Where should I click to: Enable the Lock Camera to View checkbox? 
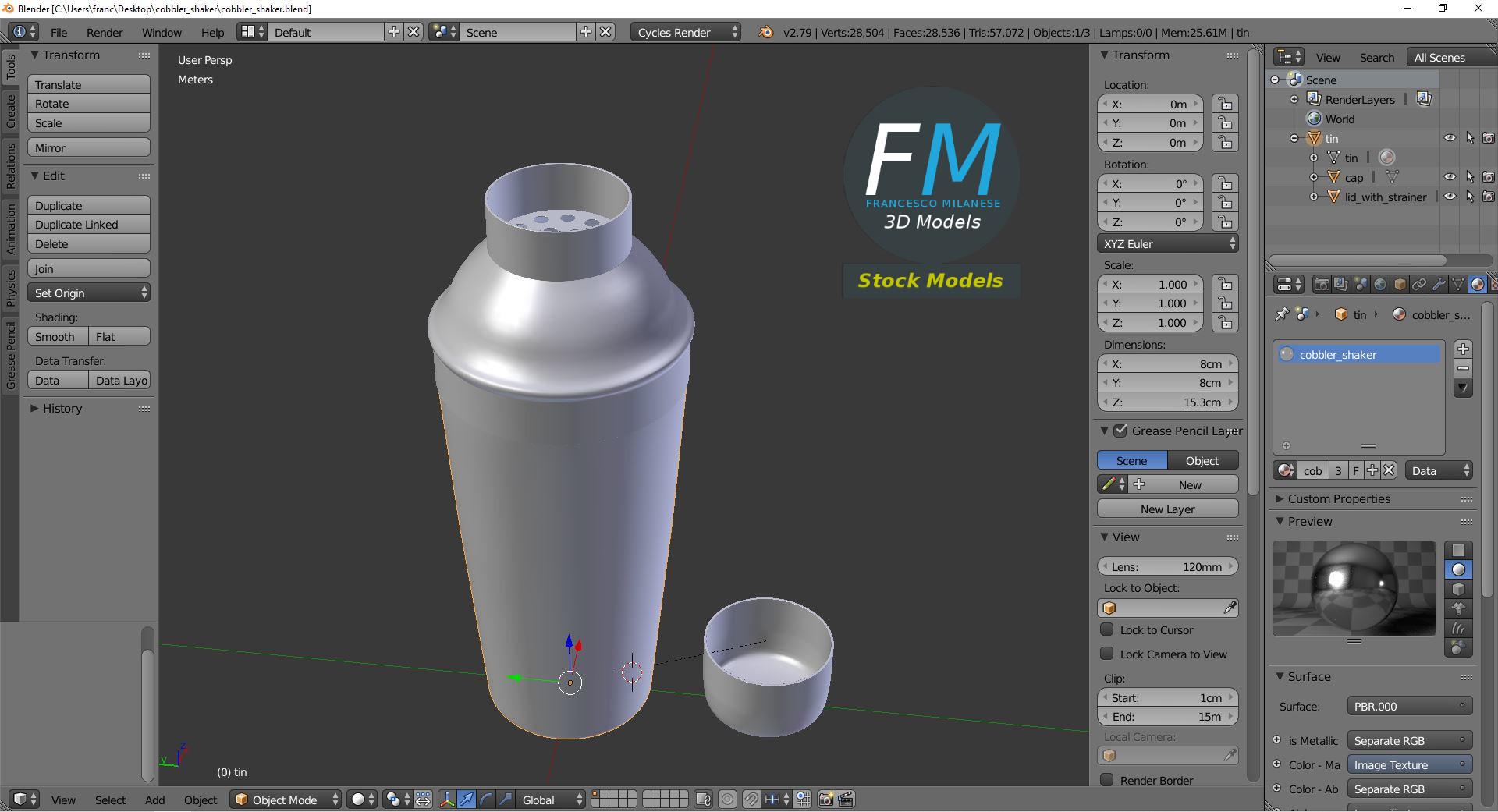pyautogui.click(x=1106, y=654)
